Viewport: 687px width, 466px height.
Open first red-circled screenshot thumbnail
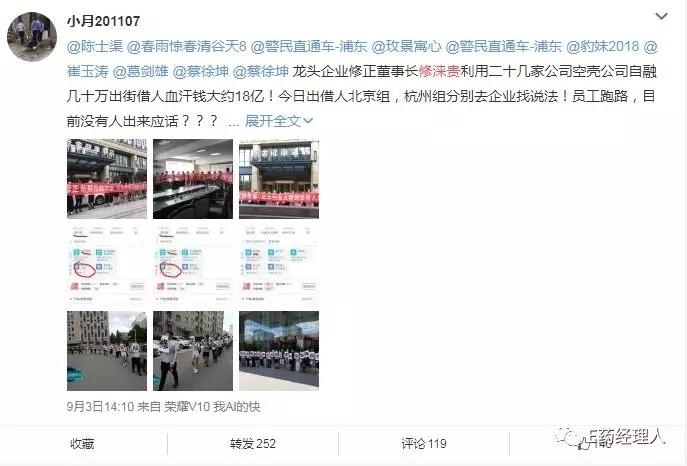(x=107, y=265)
